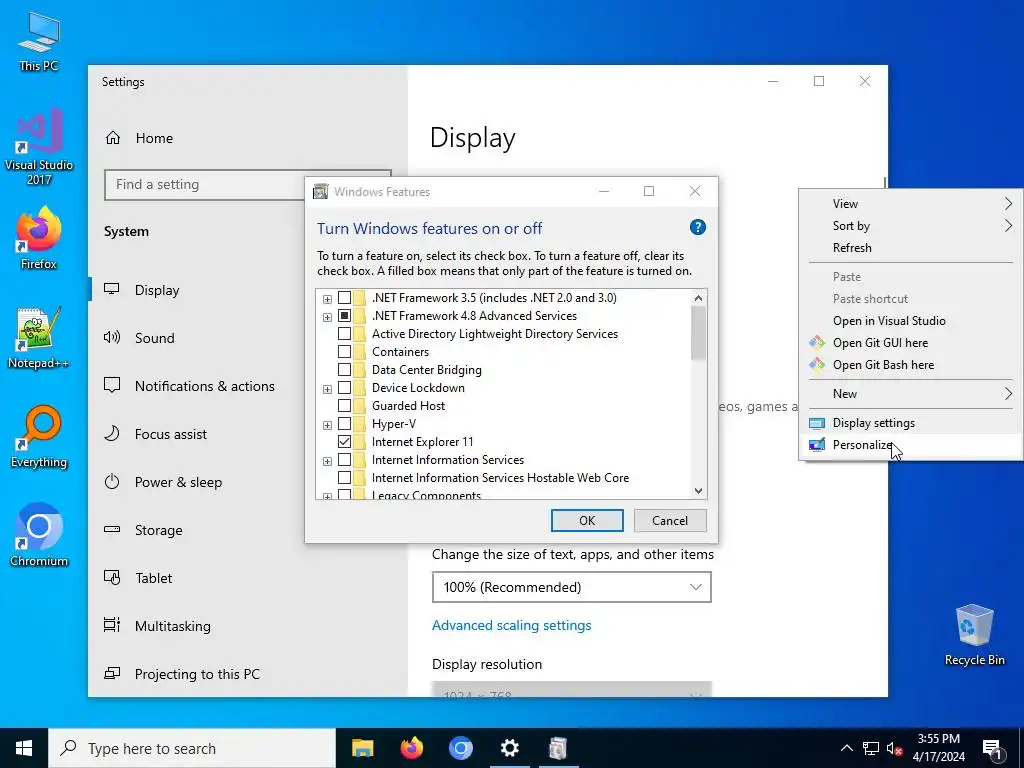
Task: Open Chromium from the taskbar
Action: [x=460, y=748]
